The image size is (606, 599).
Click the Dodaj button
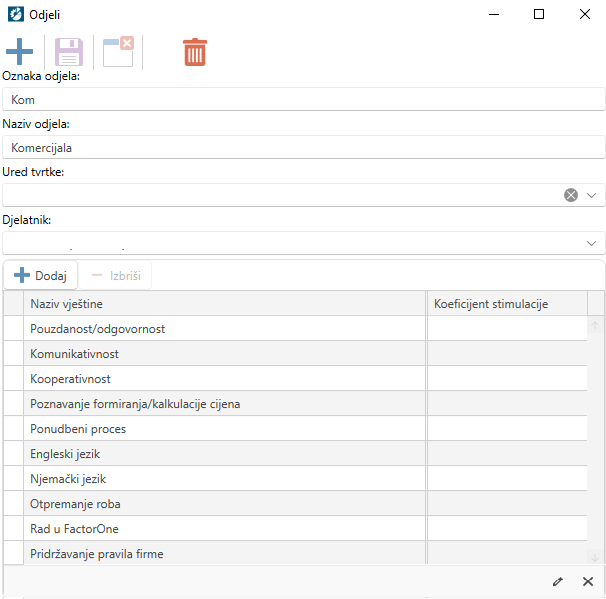coord(41,276)
